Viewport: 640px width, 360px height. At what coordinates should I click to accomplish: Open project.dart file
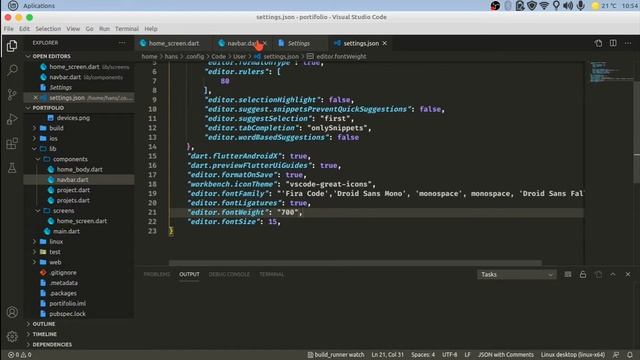(x=73, y=190)
